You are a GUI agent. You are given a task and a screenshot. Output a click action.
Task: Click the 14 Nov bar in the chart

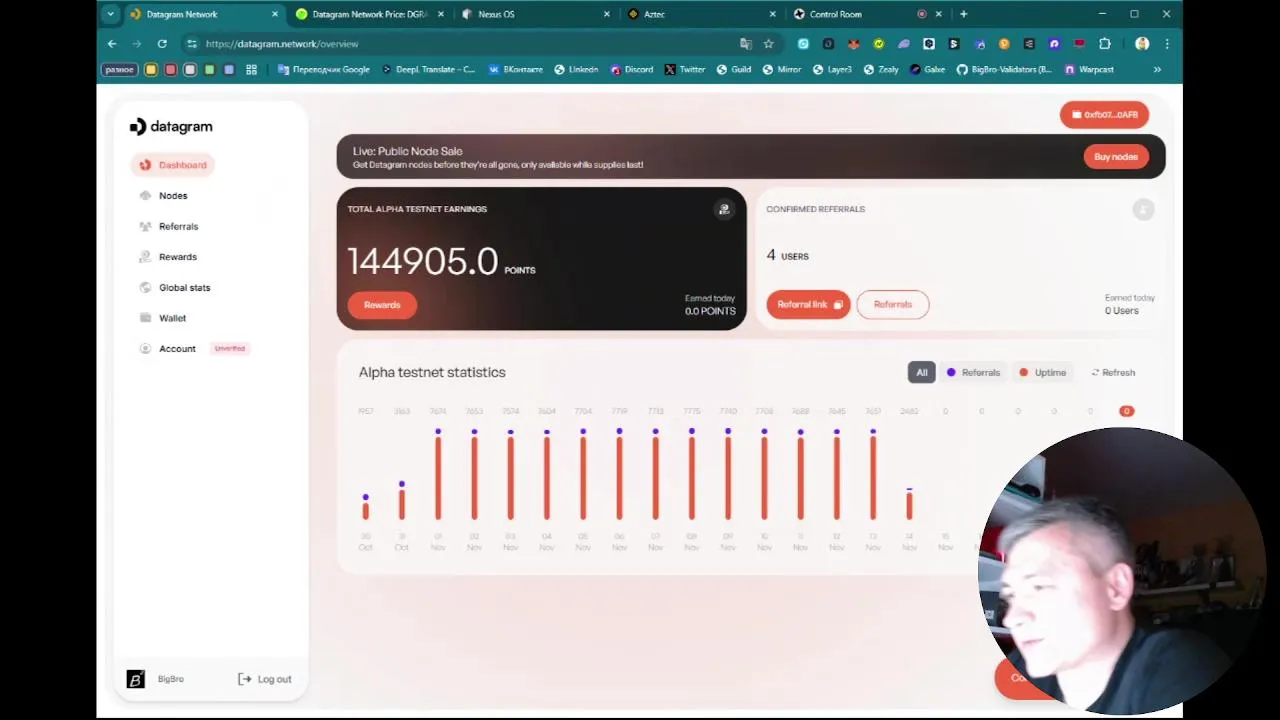(x=909, y=504)
